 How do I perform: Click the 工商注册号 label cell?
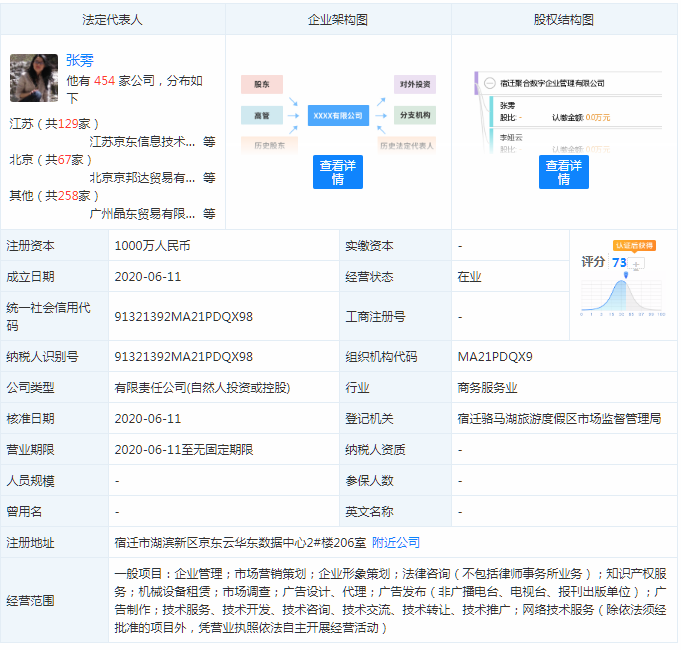pyautogui.click(x=395, y=317)
